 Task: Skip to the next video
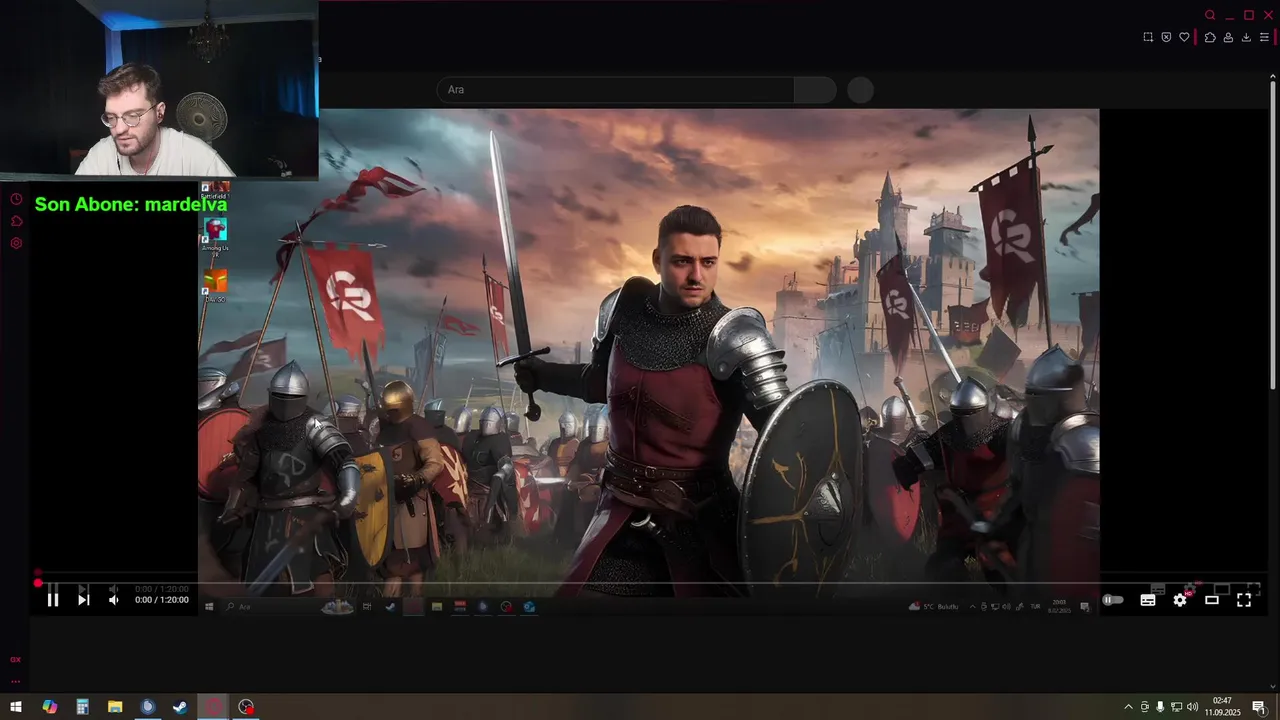pyautogui.click(x=84, y=600)
